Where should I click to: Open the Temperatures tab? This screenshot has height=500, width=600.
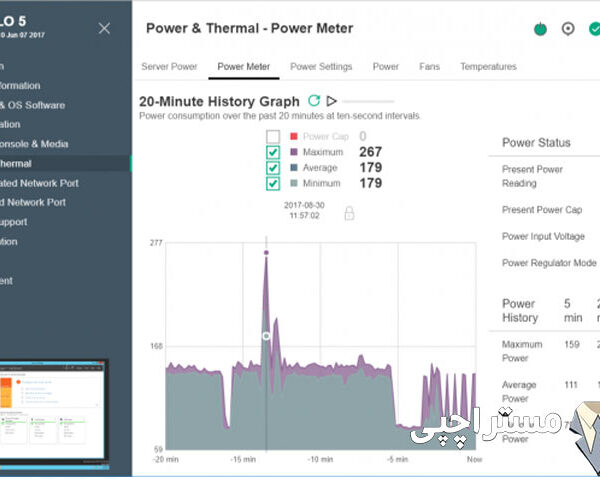click(488, 67)
